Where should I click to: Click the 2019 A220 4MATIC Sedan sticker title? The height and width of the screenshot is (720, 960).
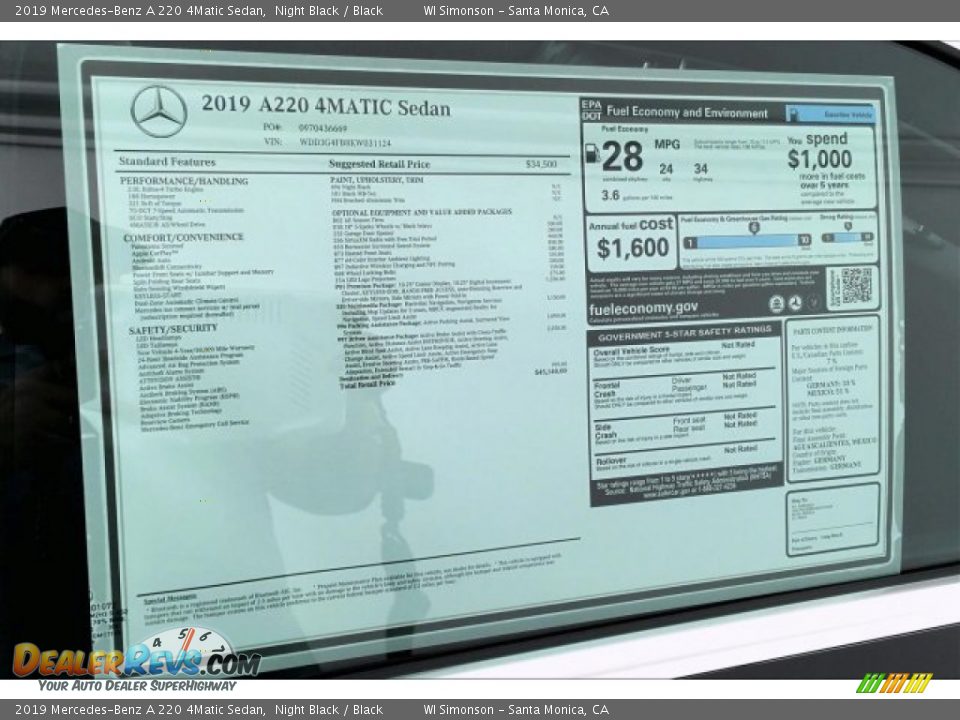[x=326, y=106]
